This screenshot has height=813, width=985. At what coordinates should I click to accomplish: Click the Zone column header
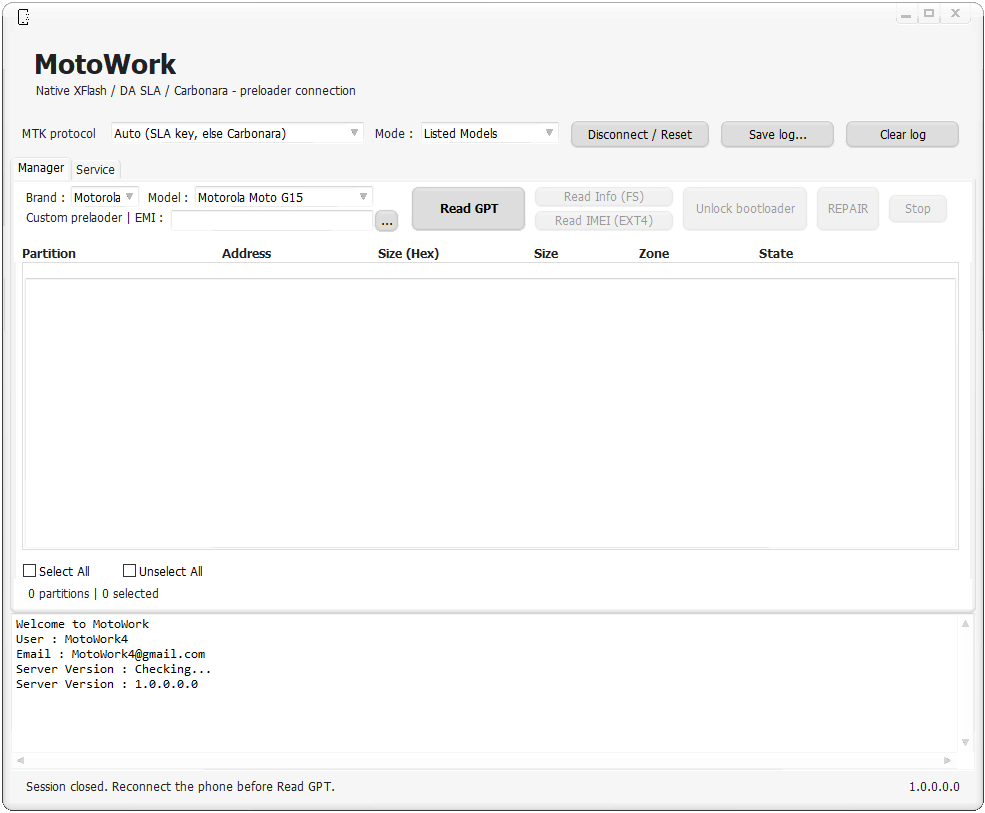point(654,253)
